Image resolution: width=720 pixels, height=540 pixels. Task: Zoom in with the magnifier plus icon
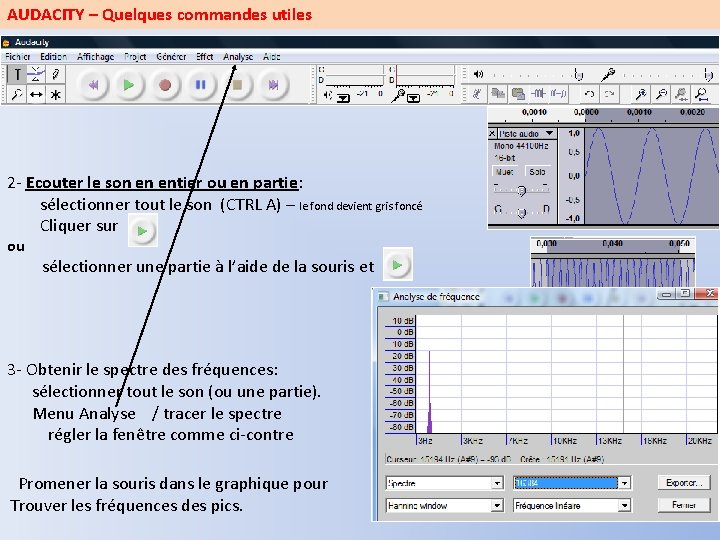(641, 94)
